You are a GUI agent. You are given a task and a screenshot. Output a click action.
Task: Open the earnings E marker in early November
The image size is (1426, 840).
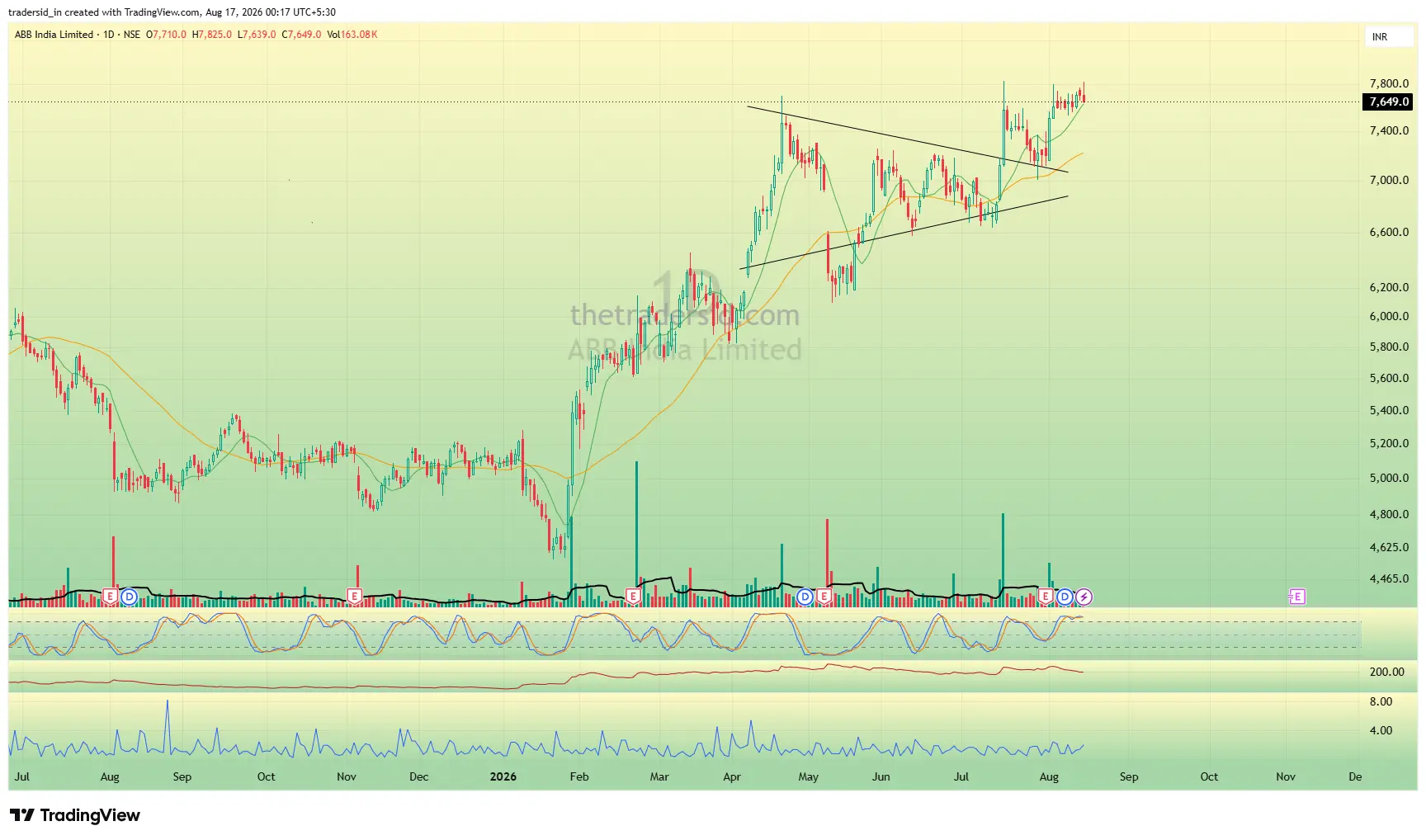(x=354, y=596)
